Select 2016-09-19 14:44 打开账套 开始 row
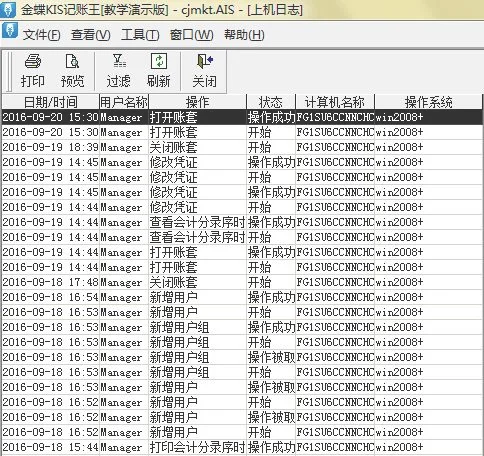Screen dimensions: 484x456 pos(242,267)
